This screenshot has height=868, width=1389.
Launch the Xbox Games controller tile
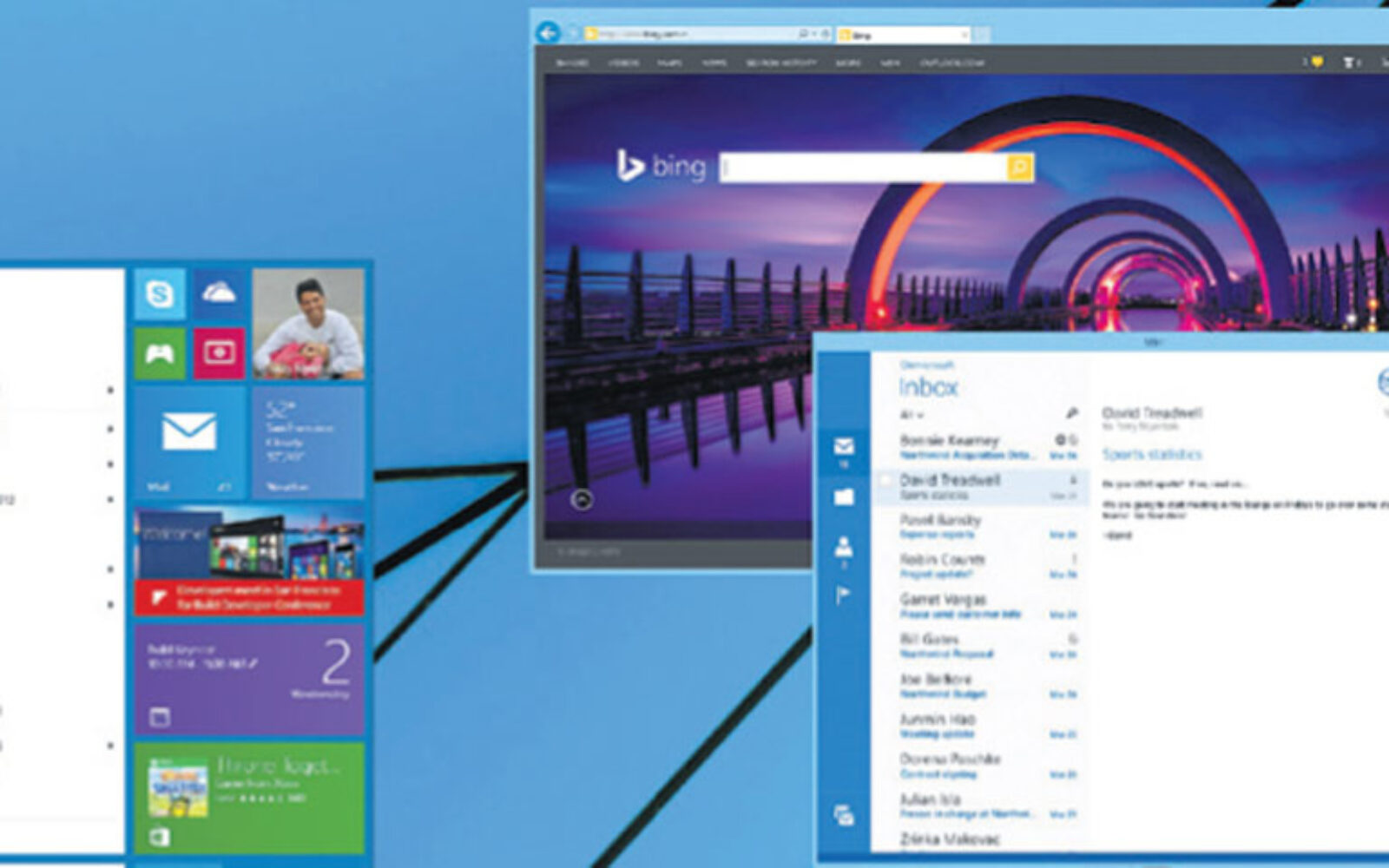pyautogui.click(x=160, y=353)
